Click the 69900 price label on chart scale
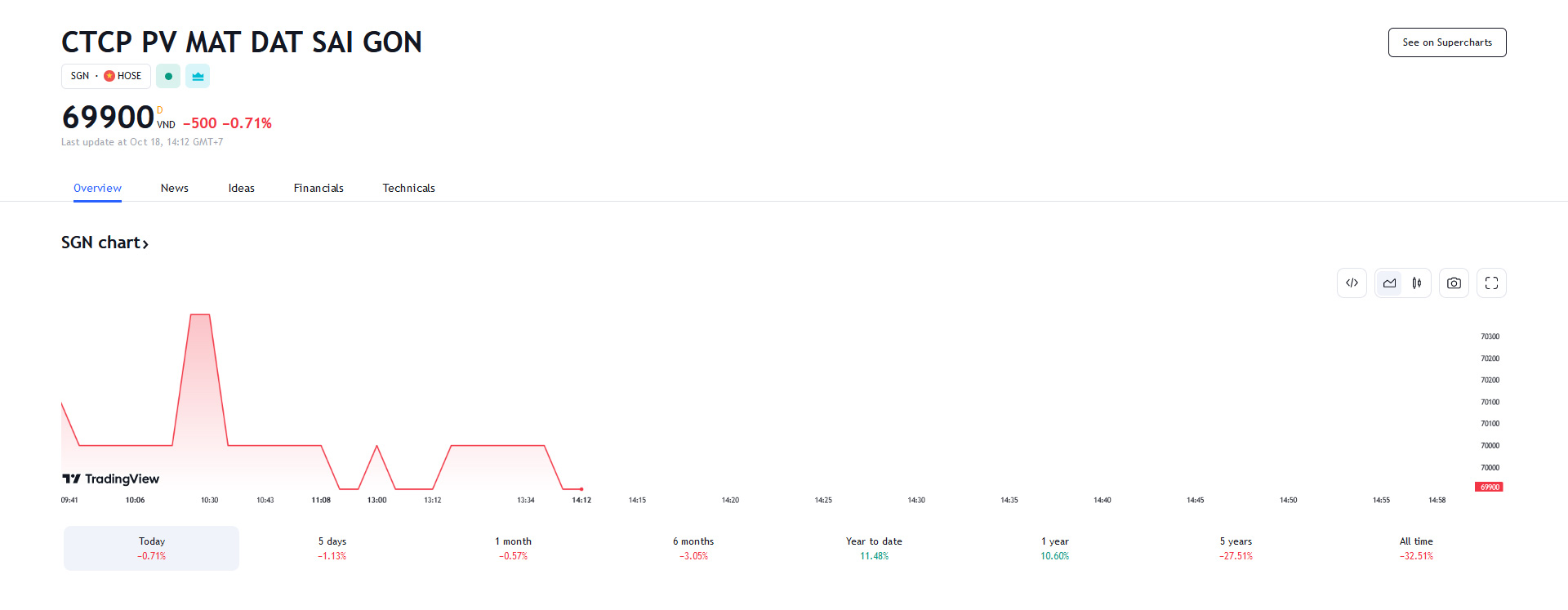 [x=1488, y=486]
